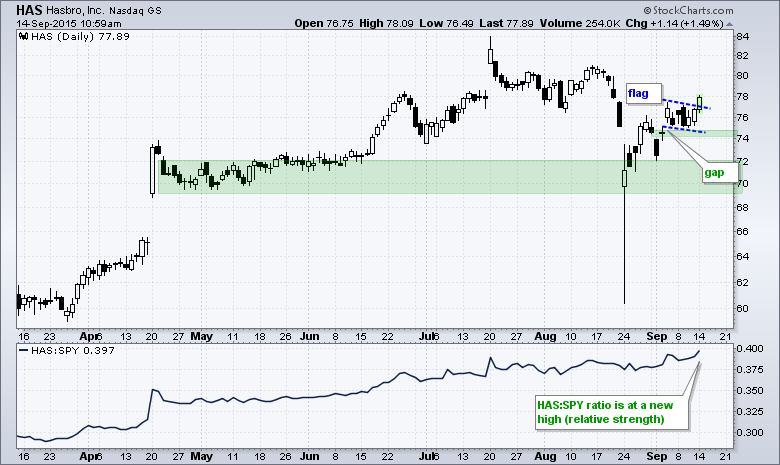Click the May label on the bottom ratio panel axis
This screenshot has height=465, width=780.
pyautogui.click(x=201, y=456)
